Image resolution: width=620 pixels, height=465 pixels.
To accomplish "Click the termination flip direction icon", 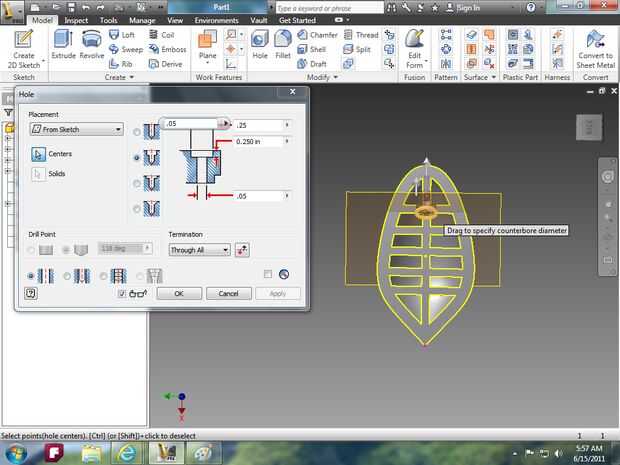I will pyautogui.click(x=242, y=250).
